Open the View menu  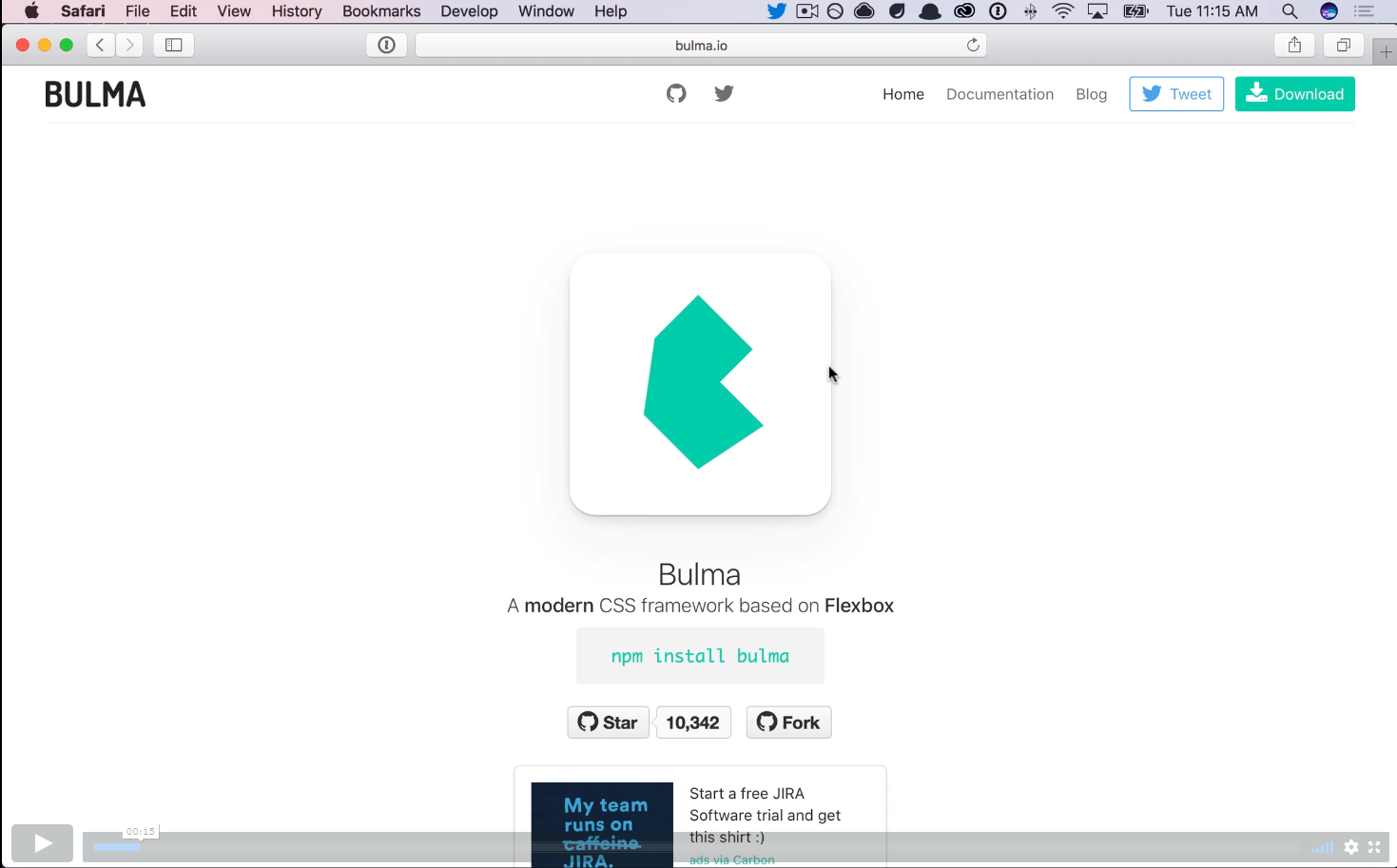[234, 11]
